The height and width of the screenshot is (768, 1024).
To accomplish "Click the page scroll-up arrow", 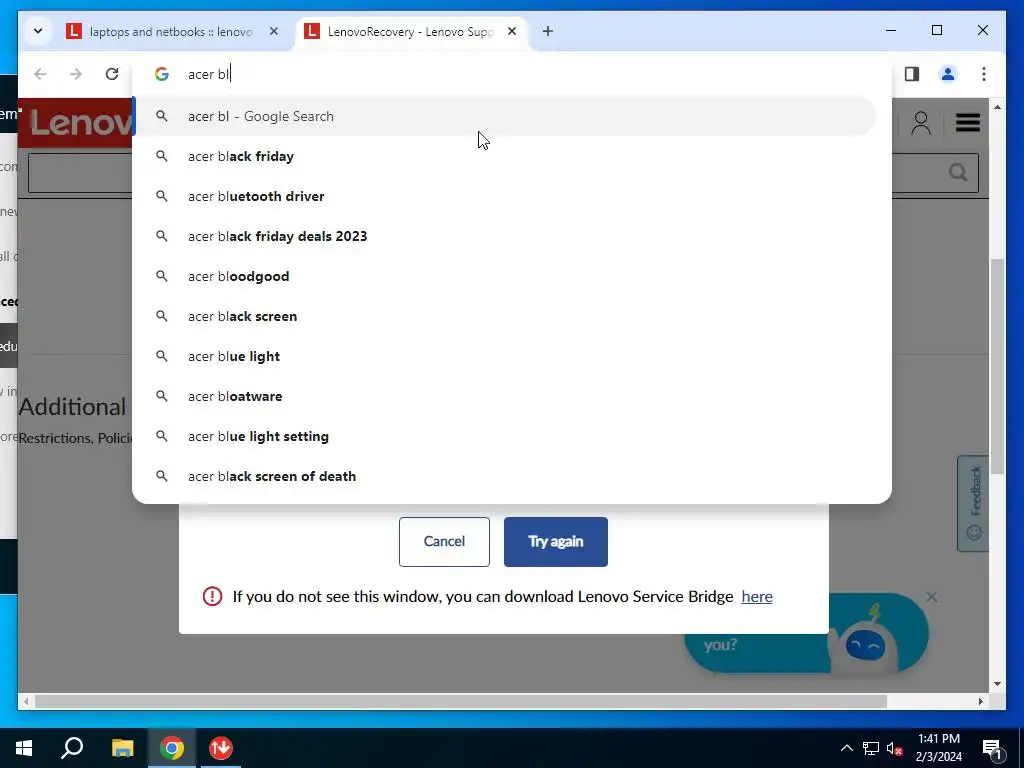I will 997,107.
